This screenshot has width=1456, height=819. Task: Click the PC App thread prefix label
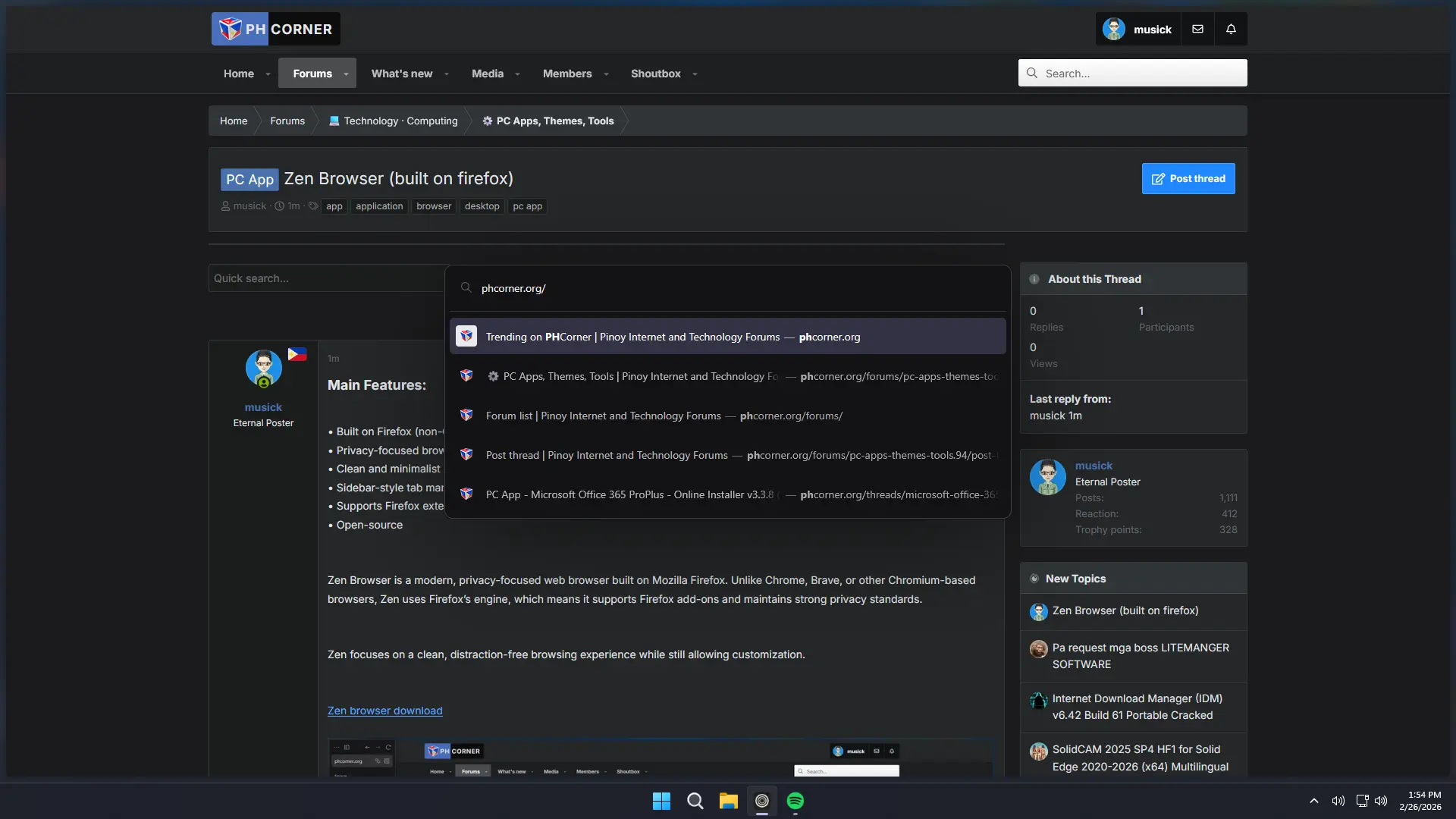pos(249,179)
